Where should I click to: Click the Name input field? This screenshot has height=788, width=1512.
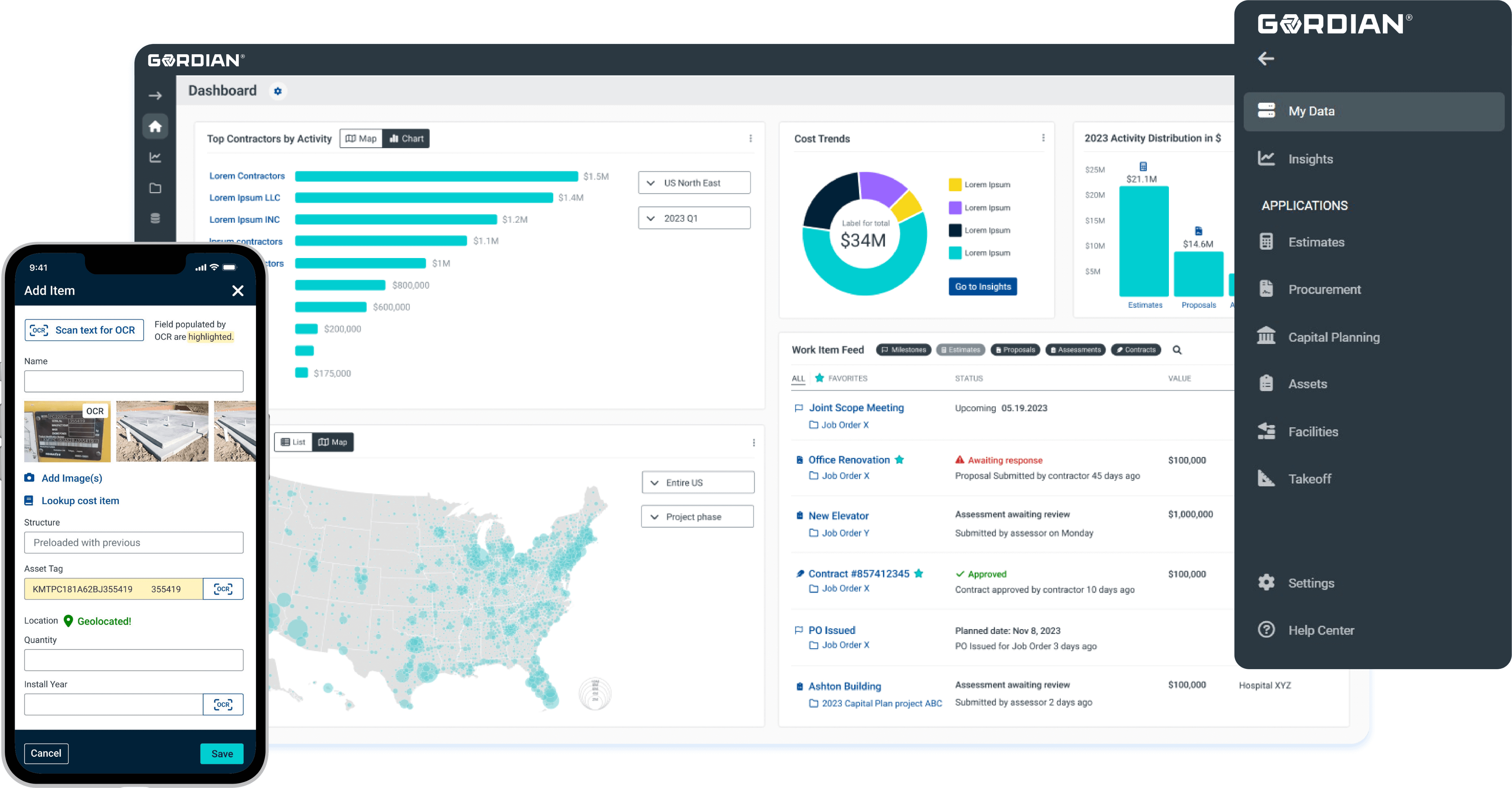pos(134,381)
